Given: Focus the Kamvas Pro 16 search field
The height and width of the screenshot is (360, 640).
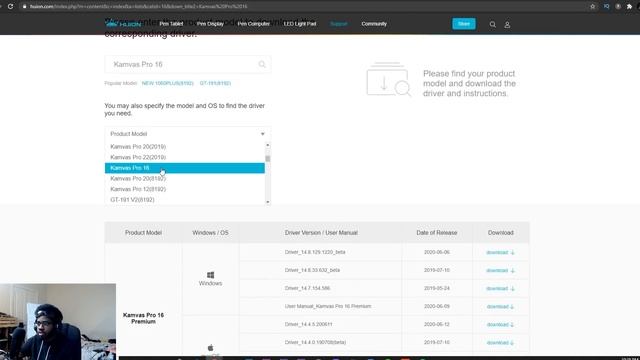Looking at the screenshot, I should [x=188, y=64].
